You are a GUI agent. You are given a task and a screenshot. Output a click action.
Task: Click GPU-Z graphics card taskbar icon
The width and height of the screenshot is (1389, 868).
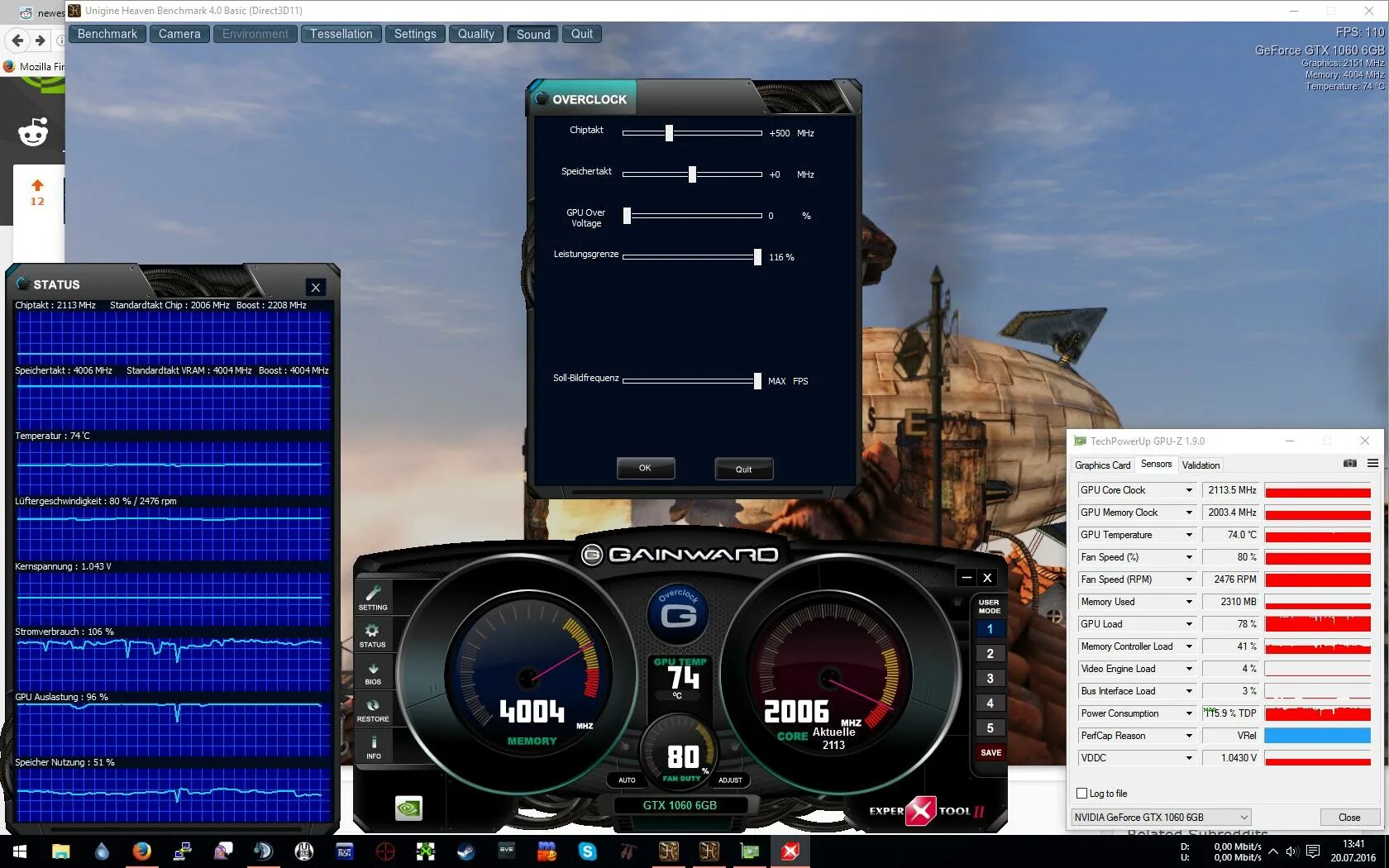click(x=750, y=851)
